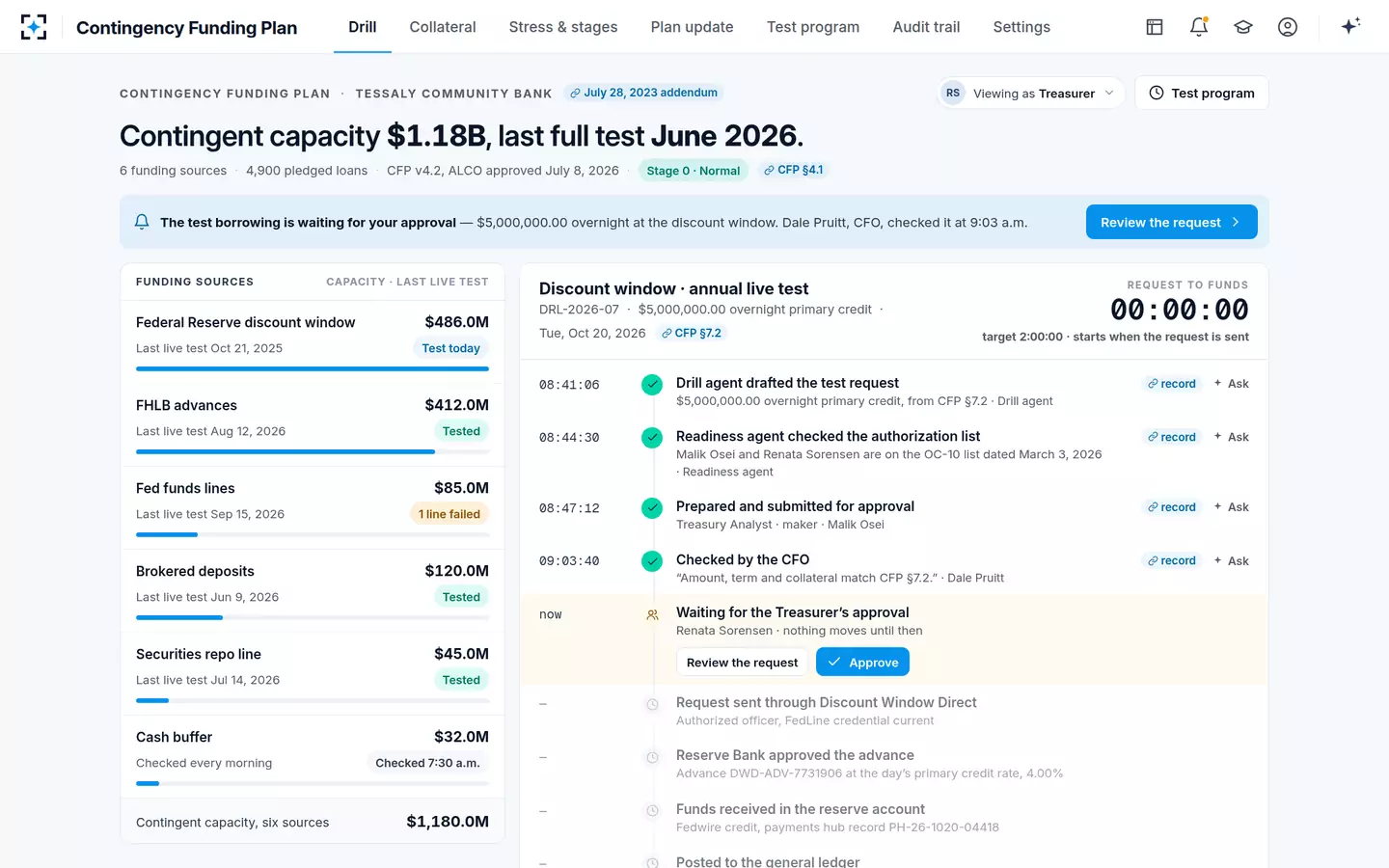Click the Contingency Funding Plan app title
The image size is (1389, 868).
[x=186, y=28]
